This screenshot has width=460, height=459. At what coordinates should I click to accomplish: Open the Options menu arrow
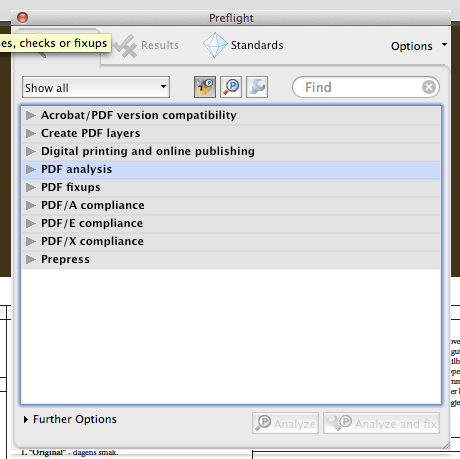click(444, 44)
